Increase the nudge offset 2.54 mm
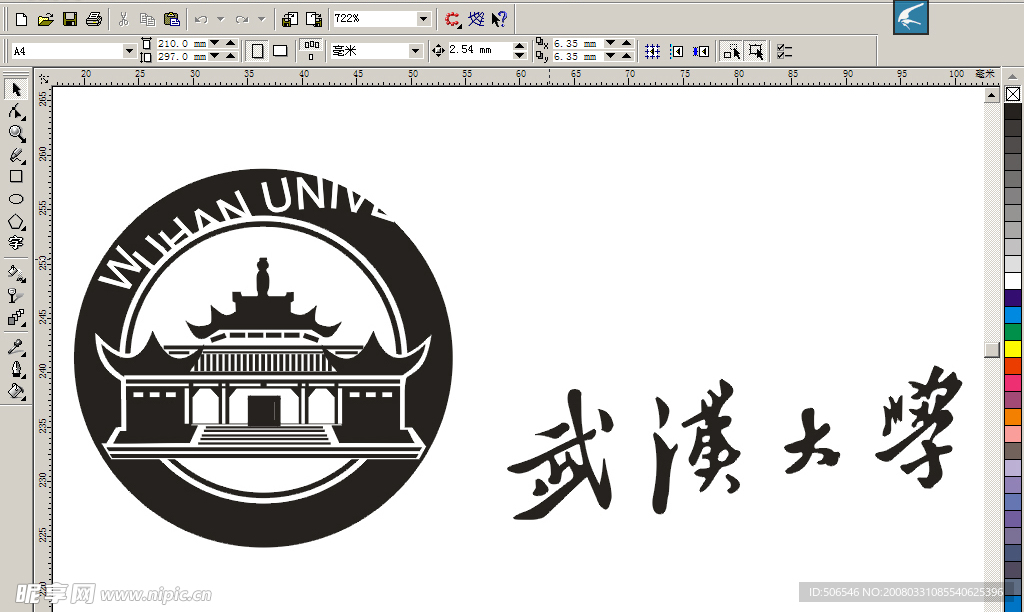Viewport: 1024px width, 612px height. 520,46
